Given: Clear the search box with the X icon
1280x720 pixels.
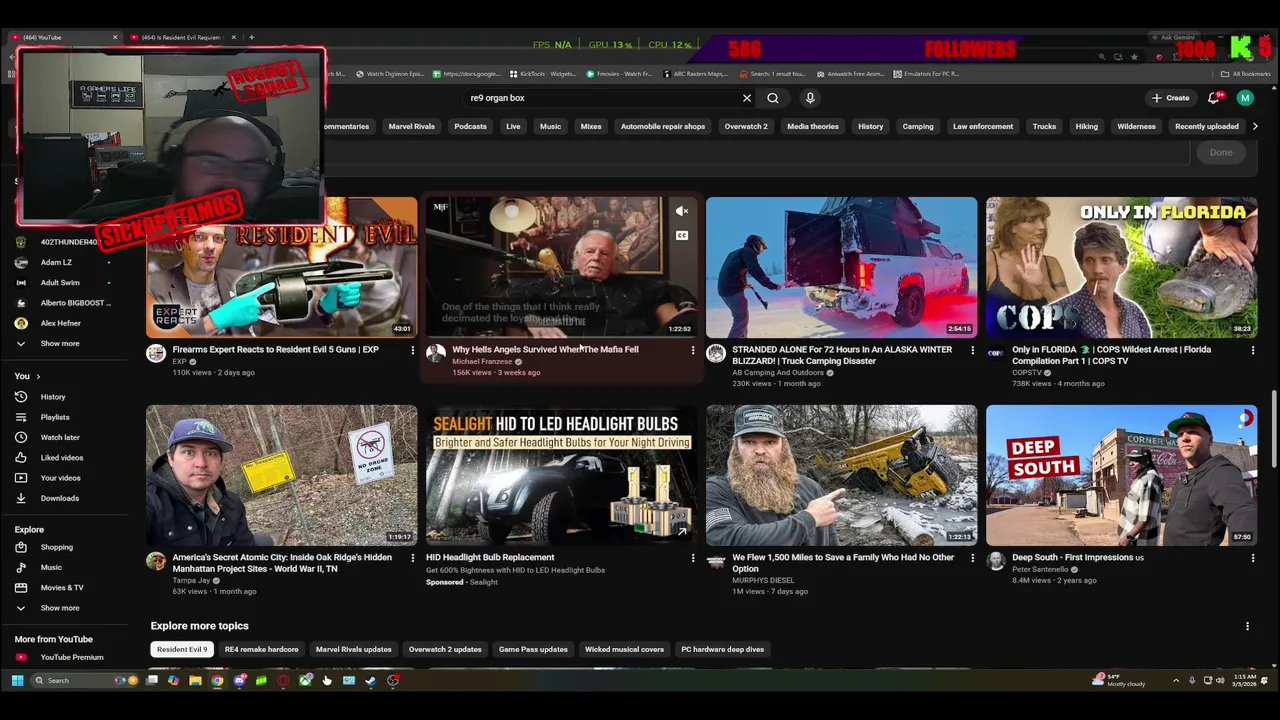Looking at the screenshot, I should click(746, 98).
